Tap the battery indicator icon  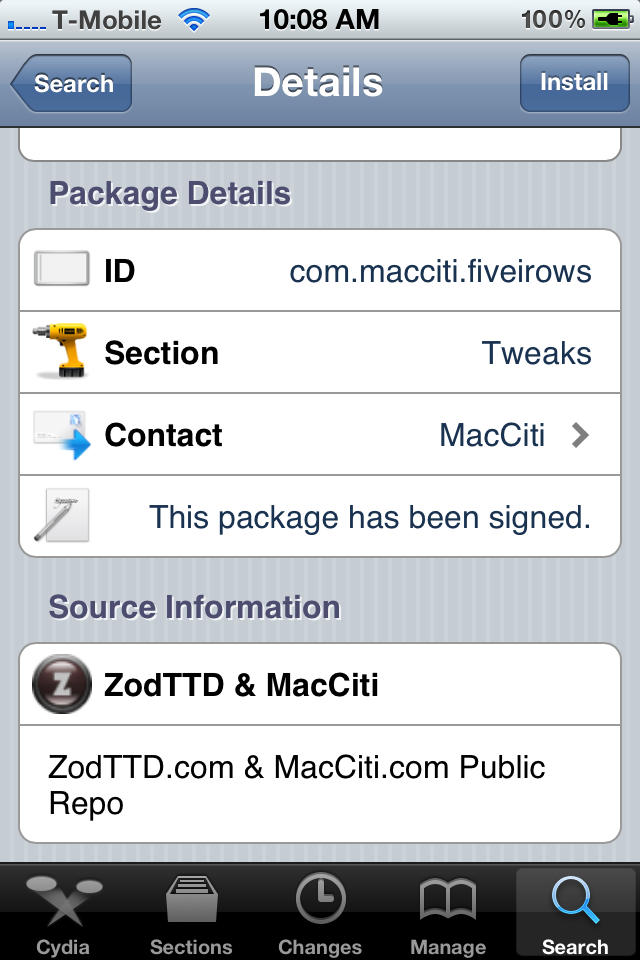pyautogui.click(x=612, y=20)
